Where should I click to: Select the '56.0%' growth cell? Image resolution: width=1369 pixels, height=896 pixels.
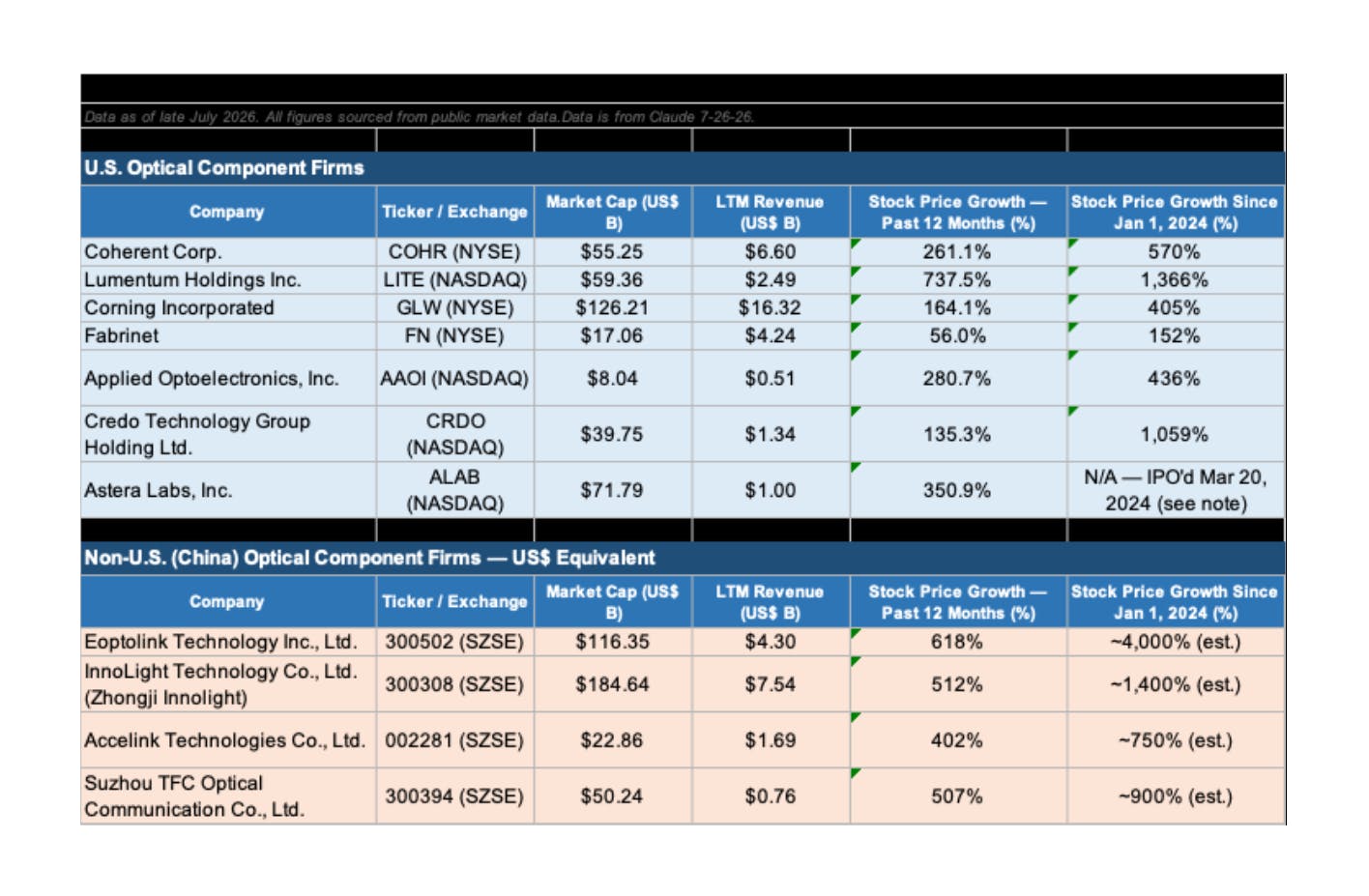pyautogui.click(x=958, y=336)
